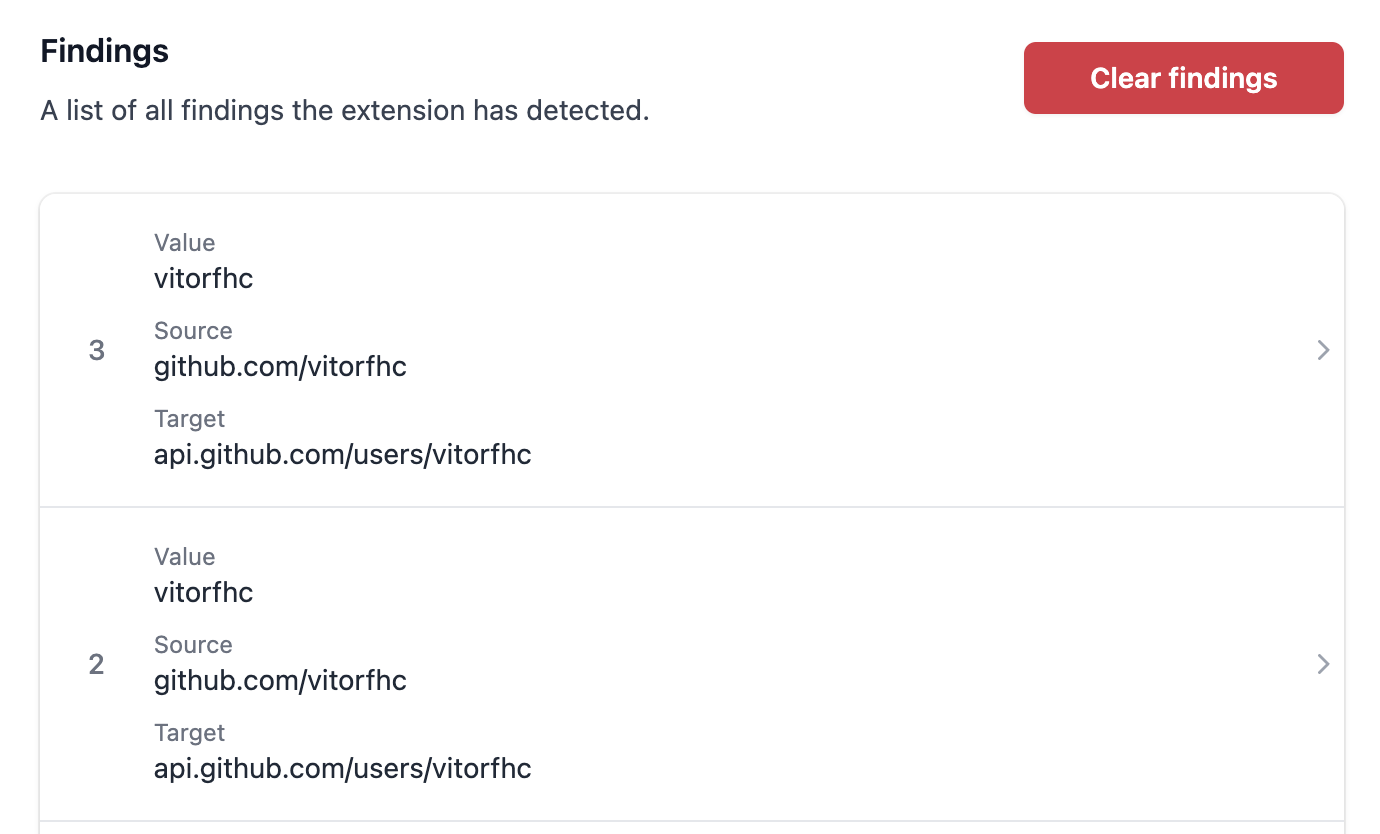Expand finding 3 using its chevron arrow

(x=1323, y=350)
